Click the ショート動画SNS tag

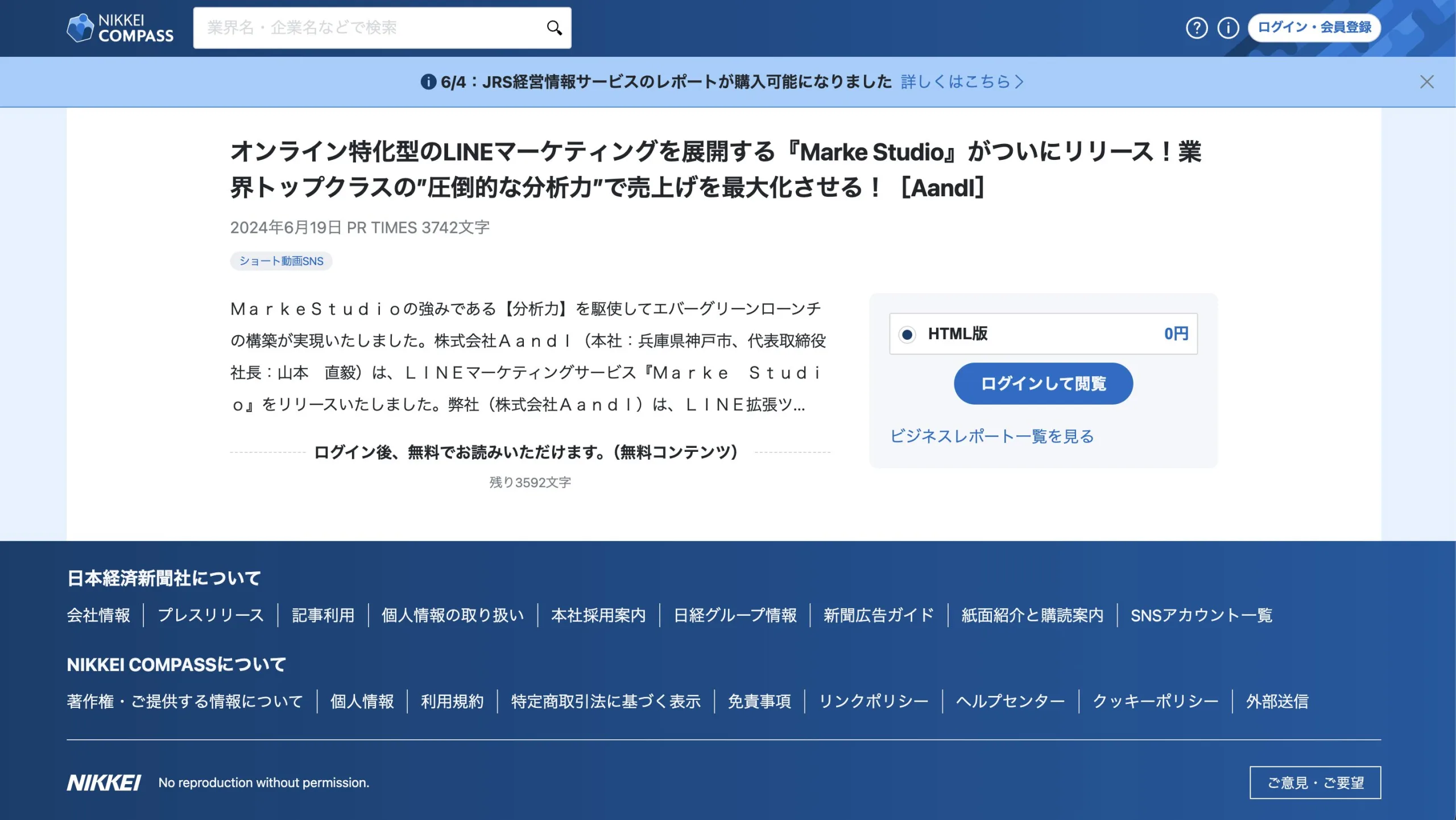coord(281,261)
